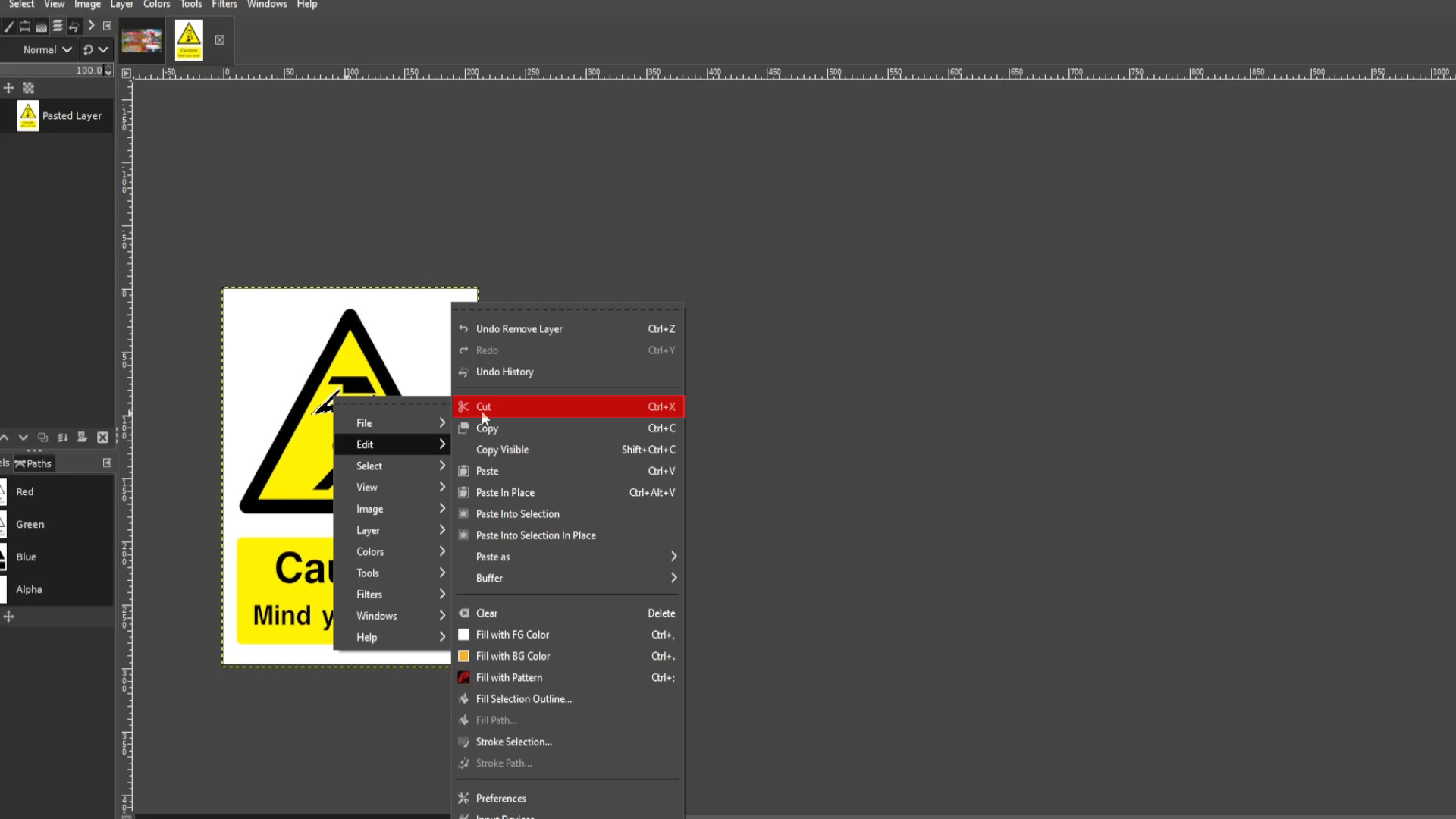Expand the Layer submenu in the context menu
This screenshot has height=819, width=1456.
392,530
